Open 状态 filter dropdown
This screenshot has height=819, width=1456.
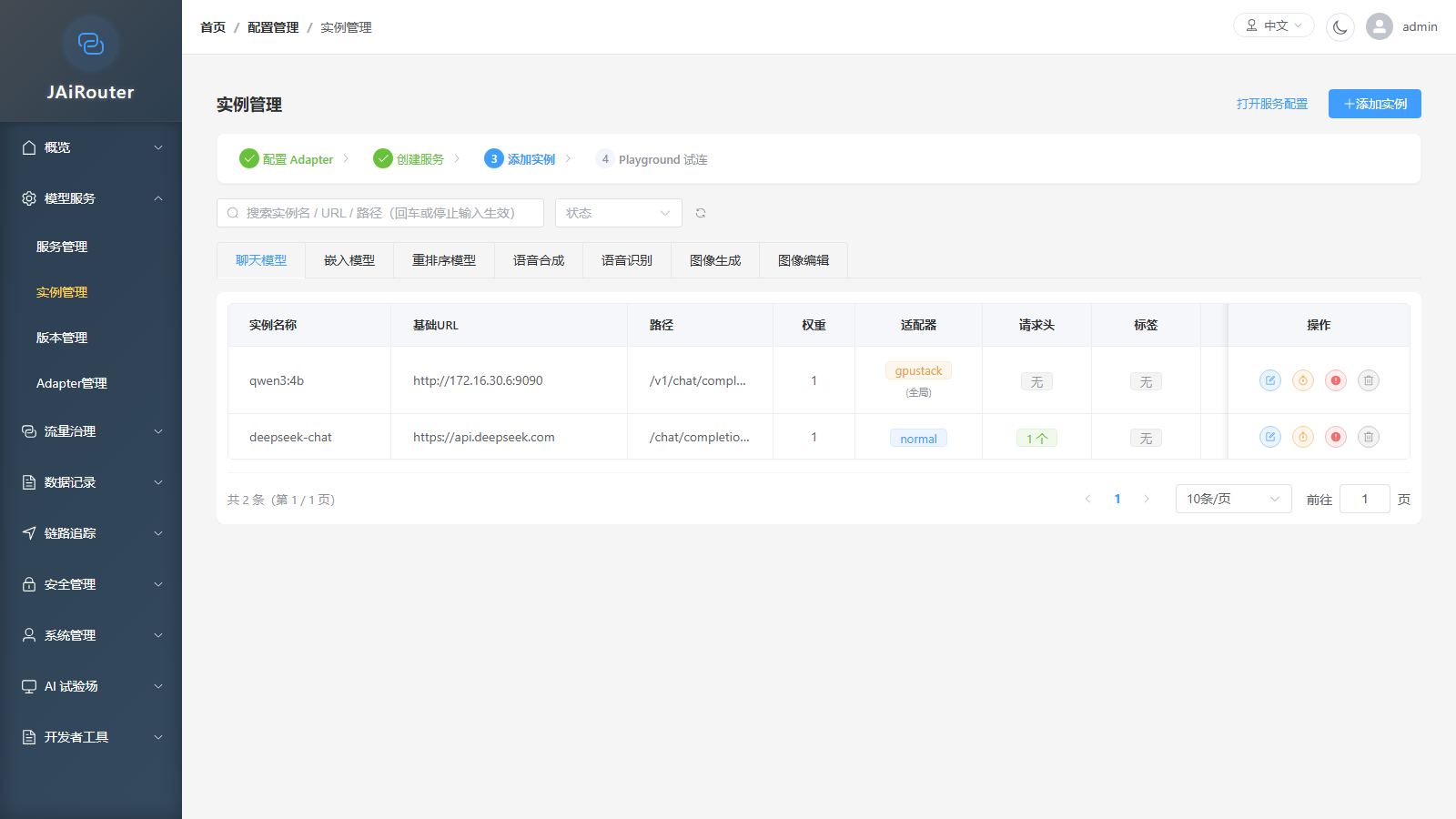click(x=619, y=213)
